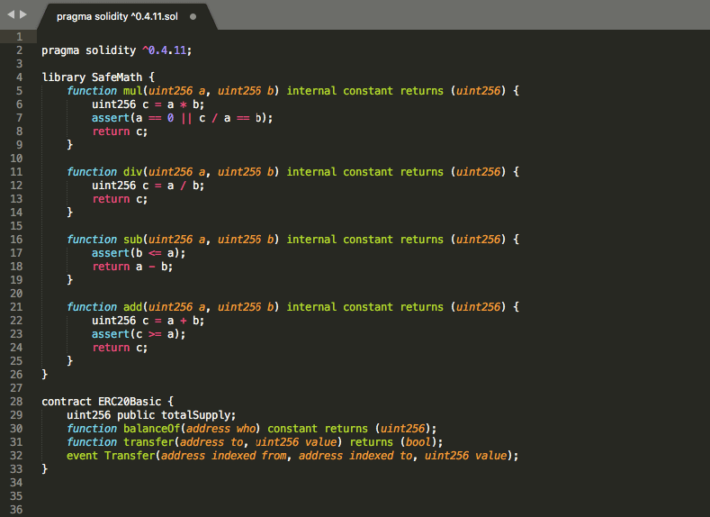Click empty line 36 at the bottom

click(300, 509)
